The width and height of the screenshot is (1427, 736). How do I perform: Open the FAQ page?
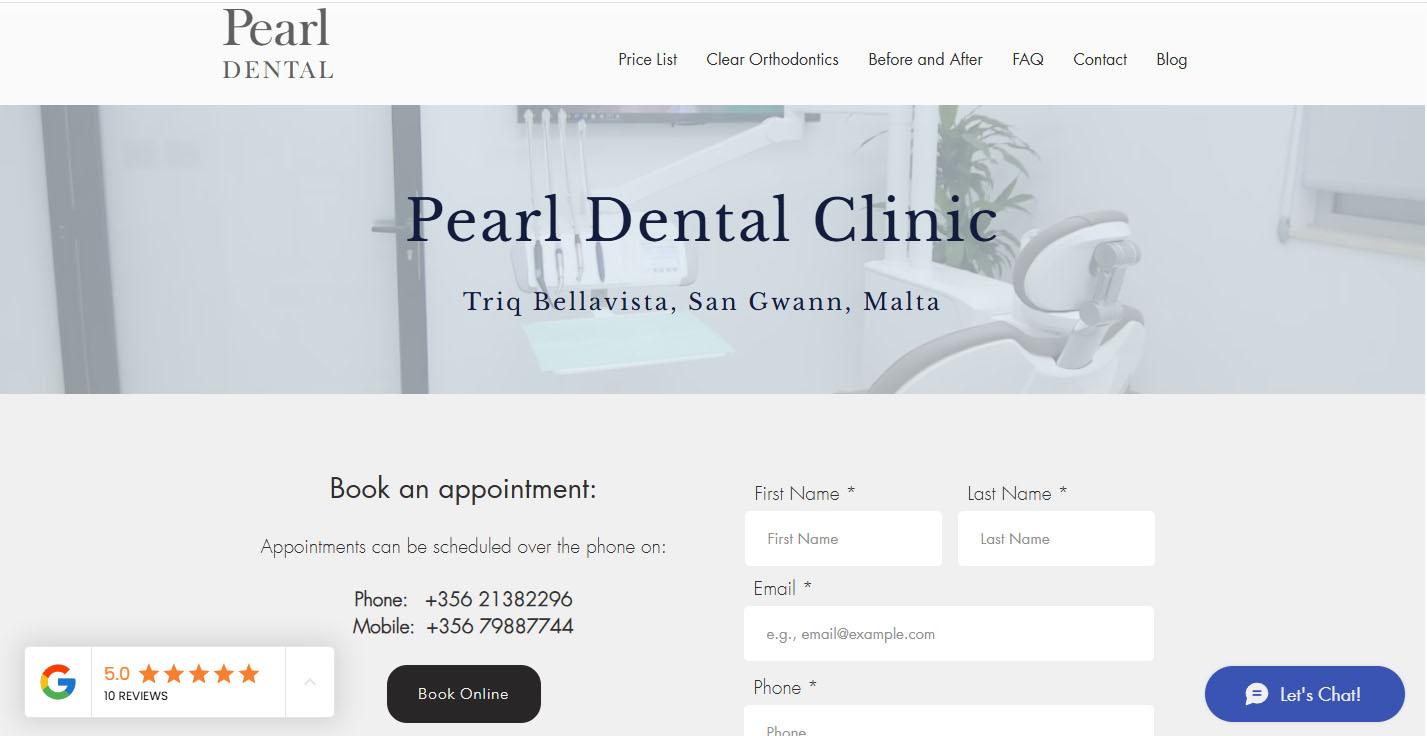click(1028, 59)
